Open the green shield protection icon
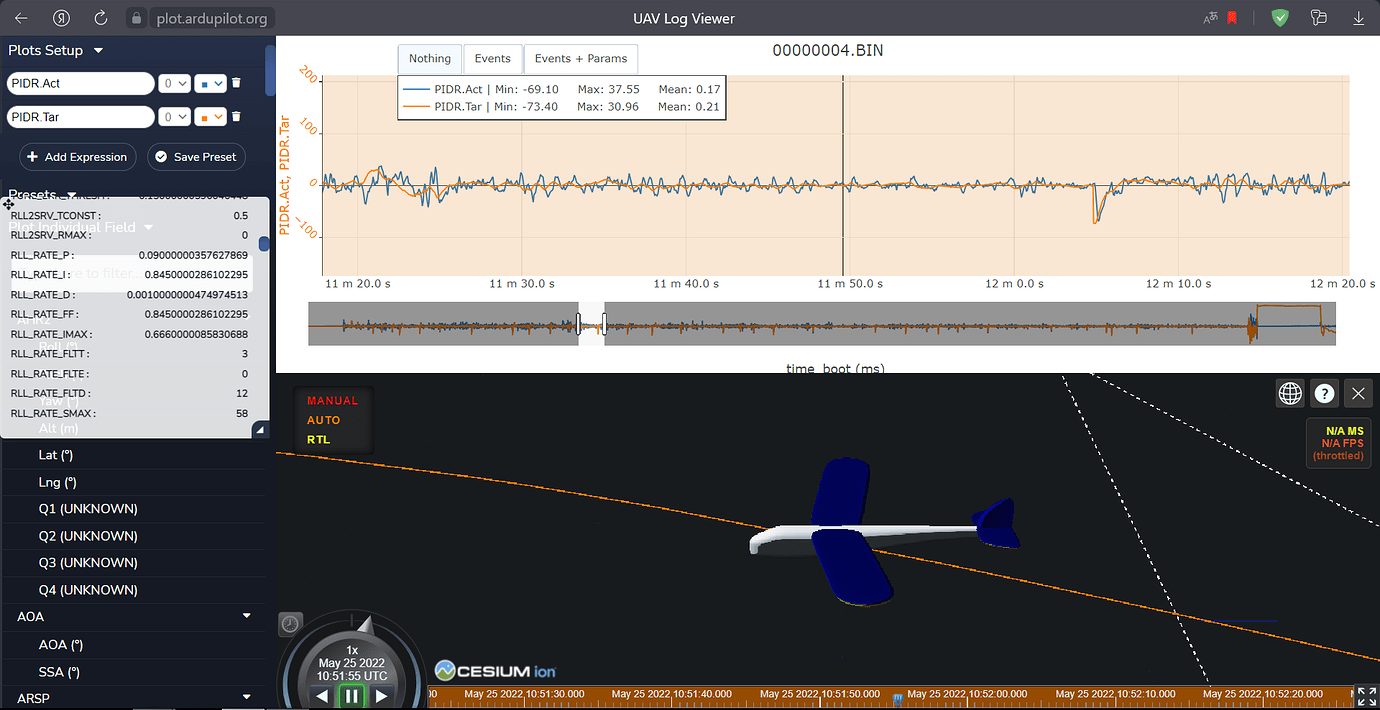 click(1280, 18)
